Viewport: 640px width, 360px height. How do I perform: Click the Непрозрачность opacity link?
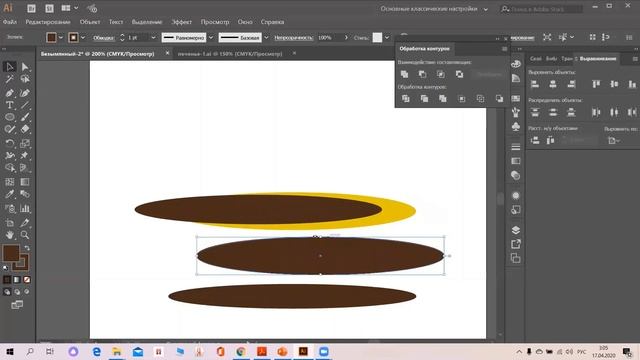tap(293, 38)
